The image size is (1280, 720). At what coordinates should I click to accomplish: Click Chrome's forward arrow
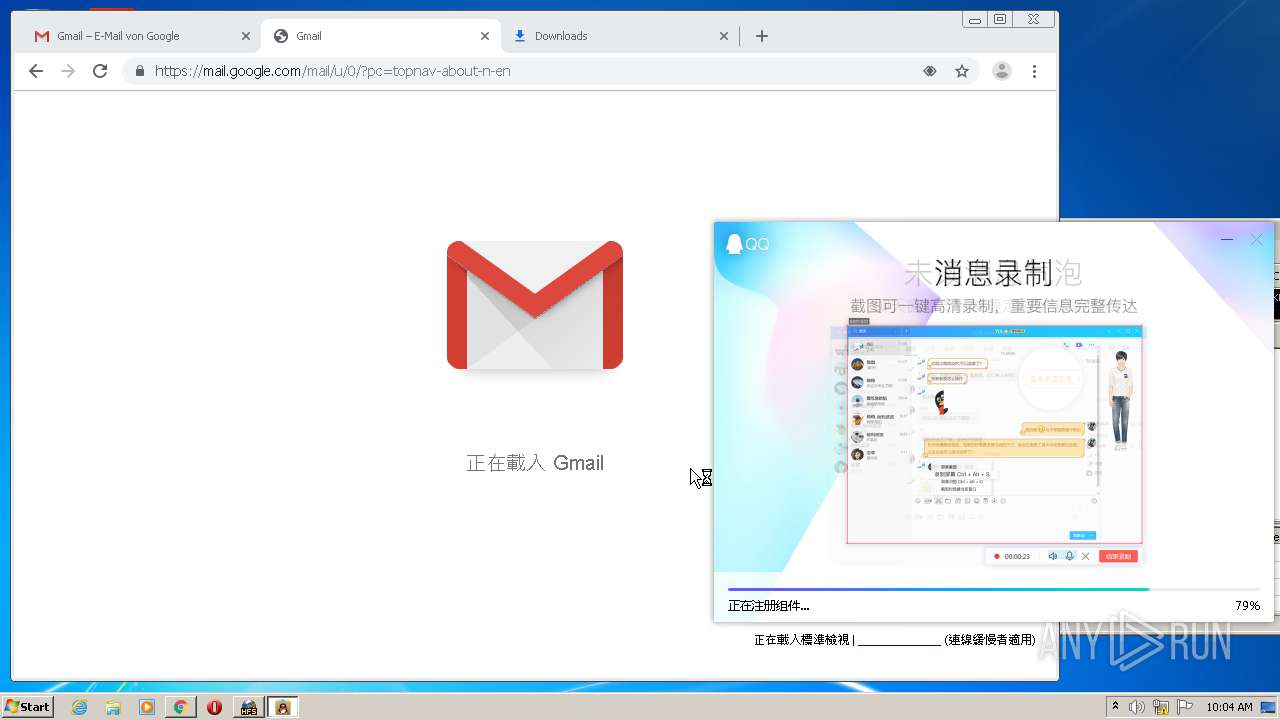pos(68,71)
